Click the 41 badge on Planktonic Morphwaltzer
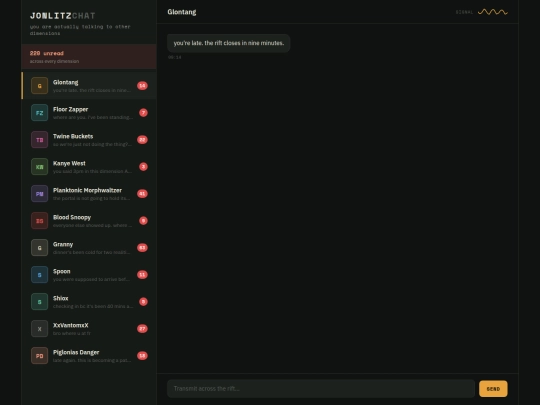The height and width of the screenshot is (405, 540). click(x=142, y=194)
